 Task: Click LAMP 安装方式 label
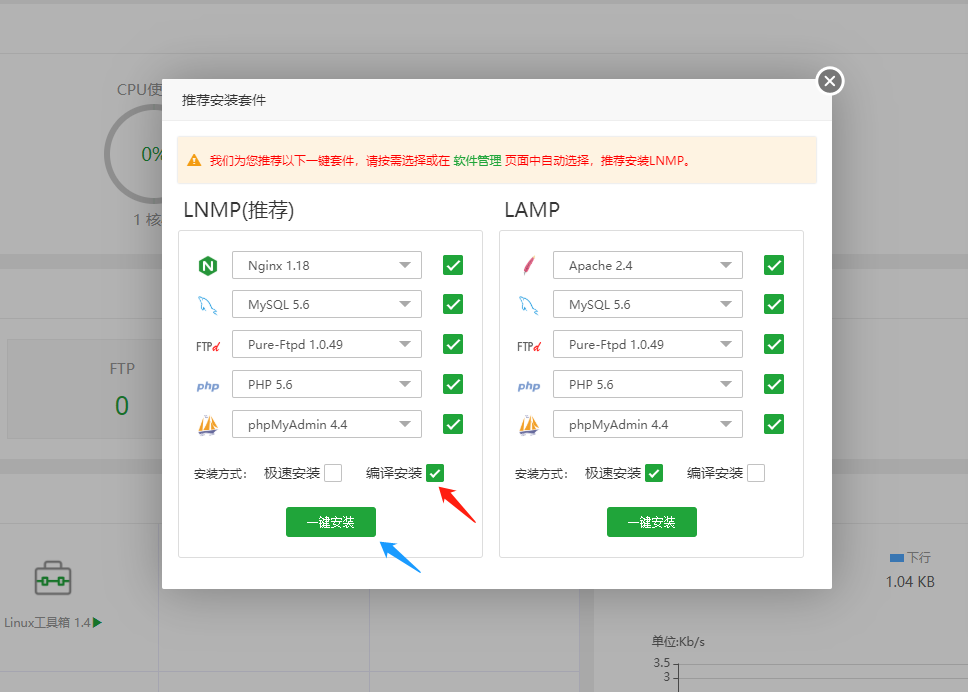(x=541, y=473)
